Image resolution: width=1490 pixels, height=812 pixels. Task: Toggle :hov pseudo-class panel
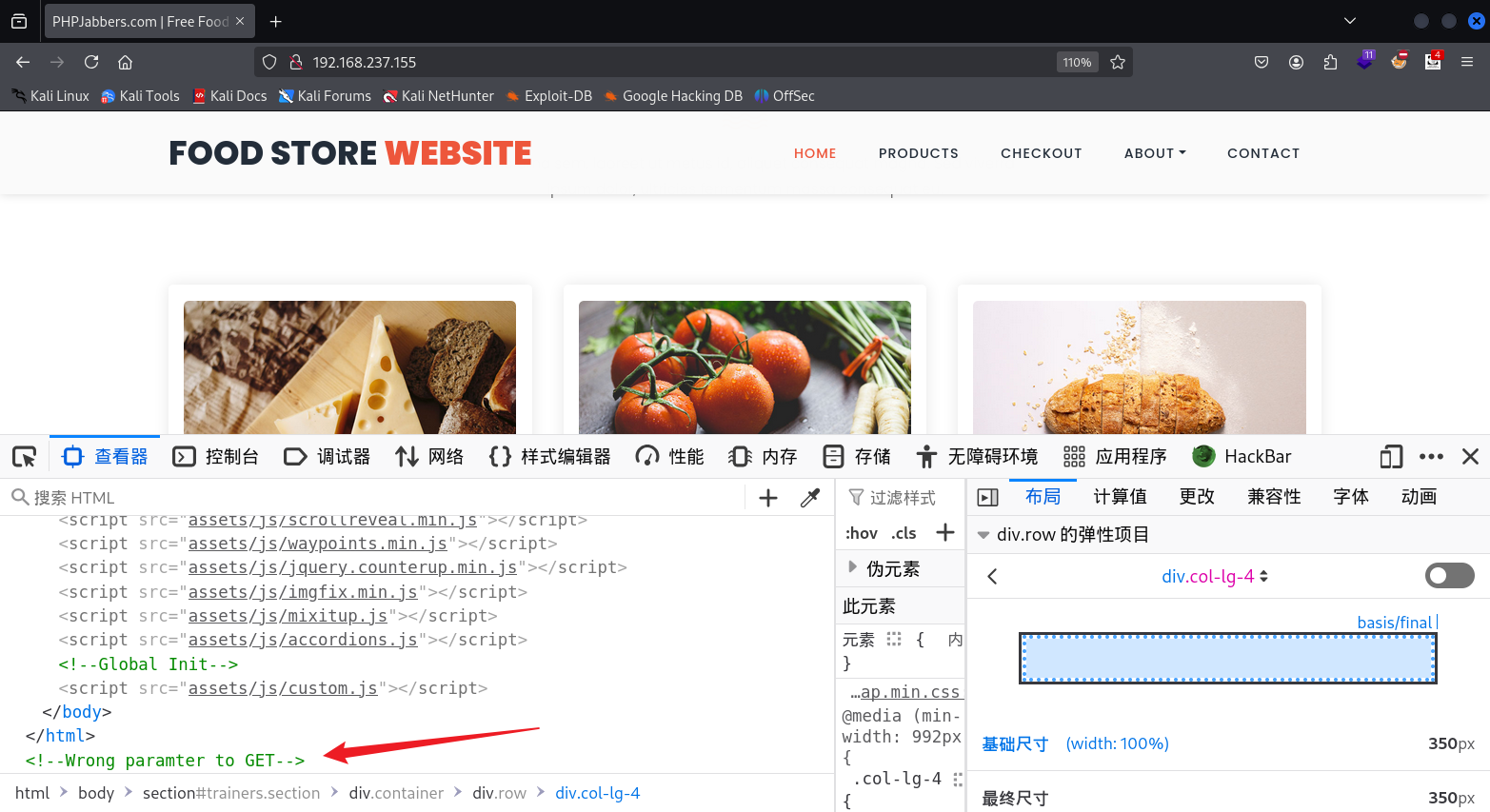tap(862, 533)
